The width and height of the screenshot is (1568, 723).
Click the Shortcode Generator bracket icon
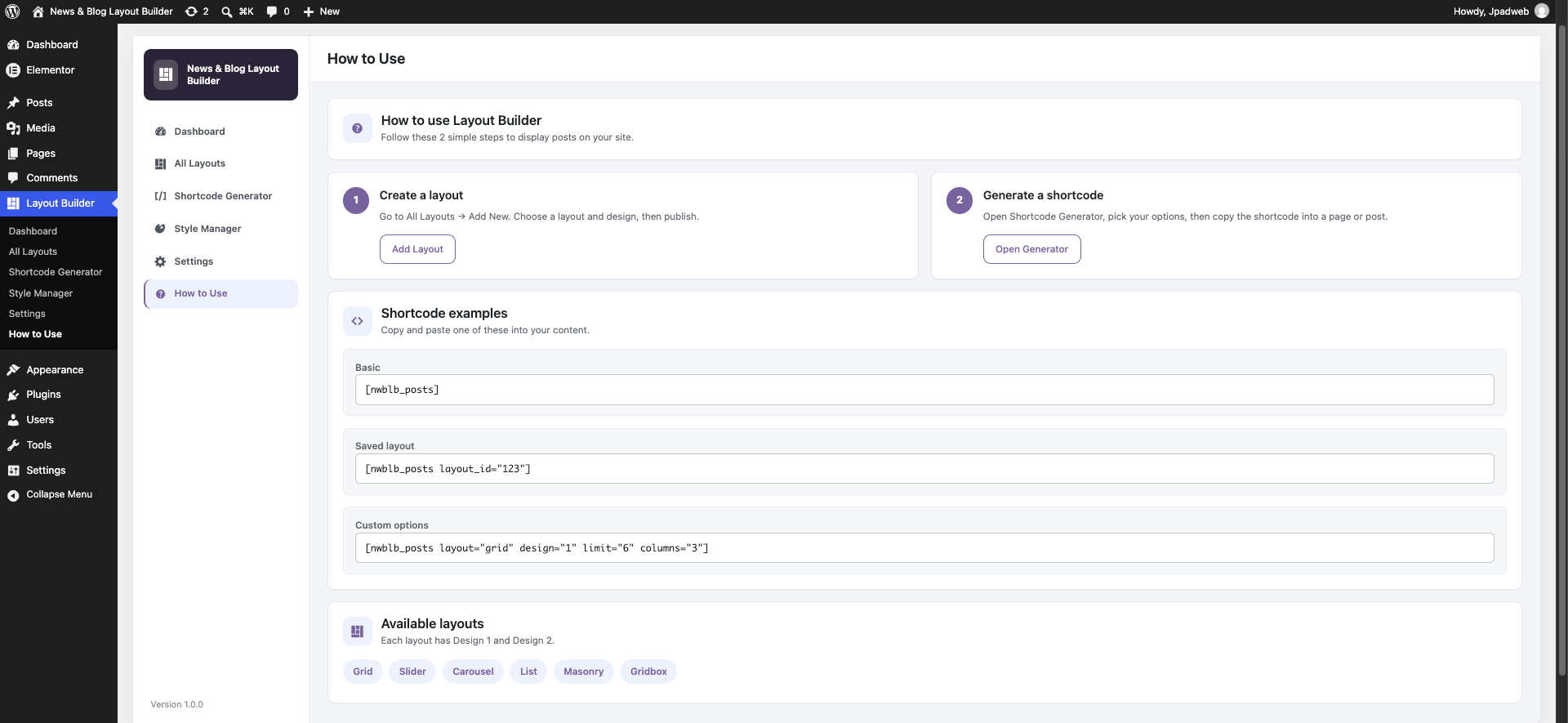click(160, 196)
